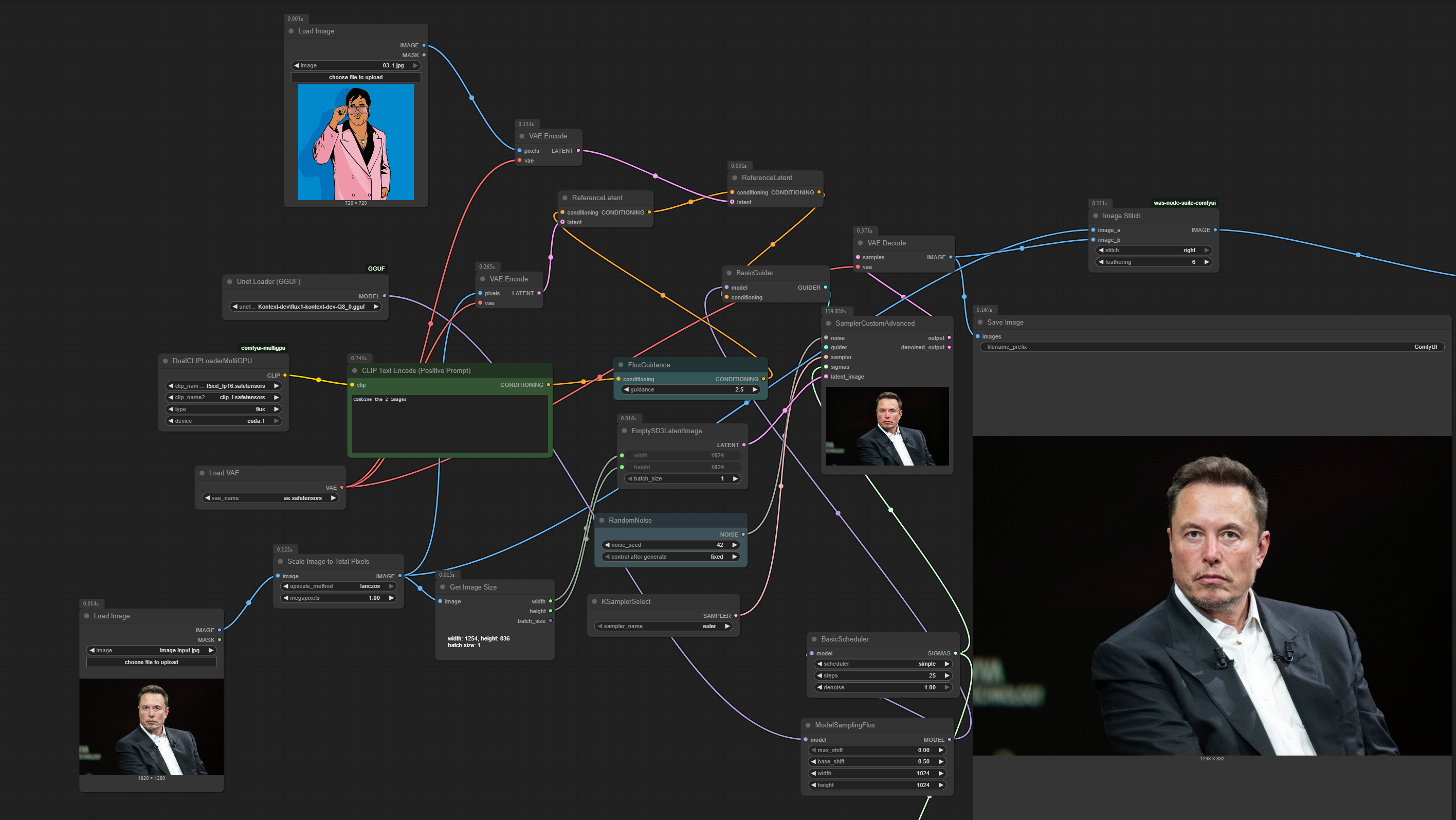Viewport: 1456px width, 820px height.
Task: Collapse the FluxGuidance node via its title dot
Action: 621,365
